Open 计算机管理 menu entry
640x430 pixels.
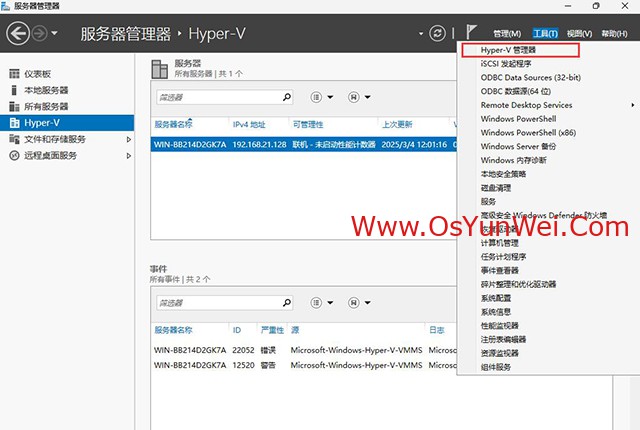(x=500, y=243)
